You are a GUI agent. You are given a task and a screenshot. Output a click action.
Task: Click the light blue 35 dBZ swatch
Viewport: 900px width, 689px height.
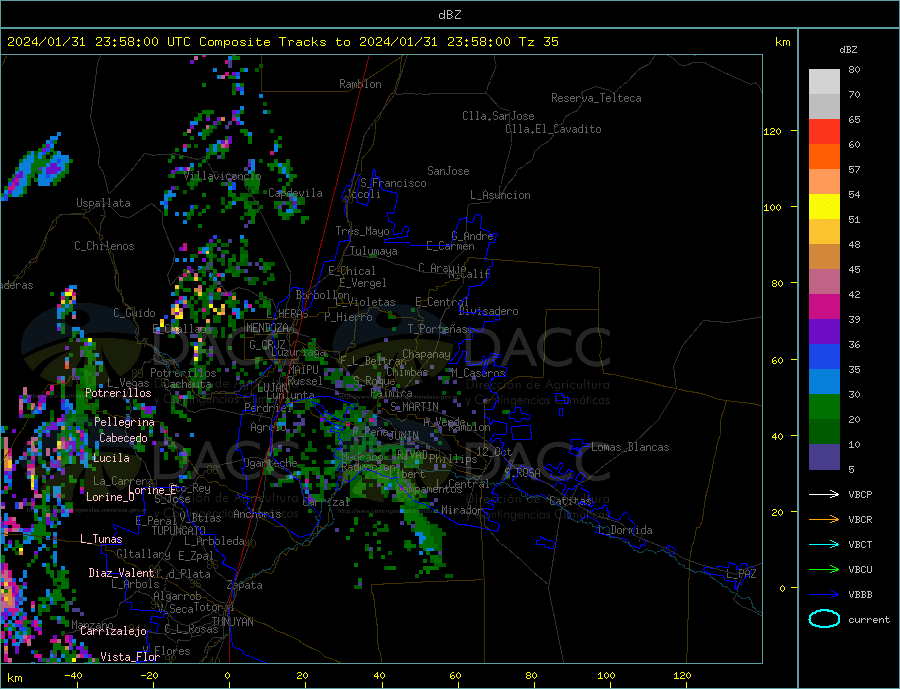click(x=824, y=381)
